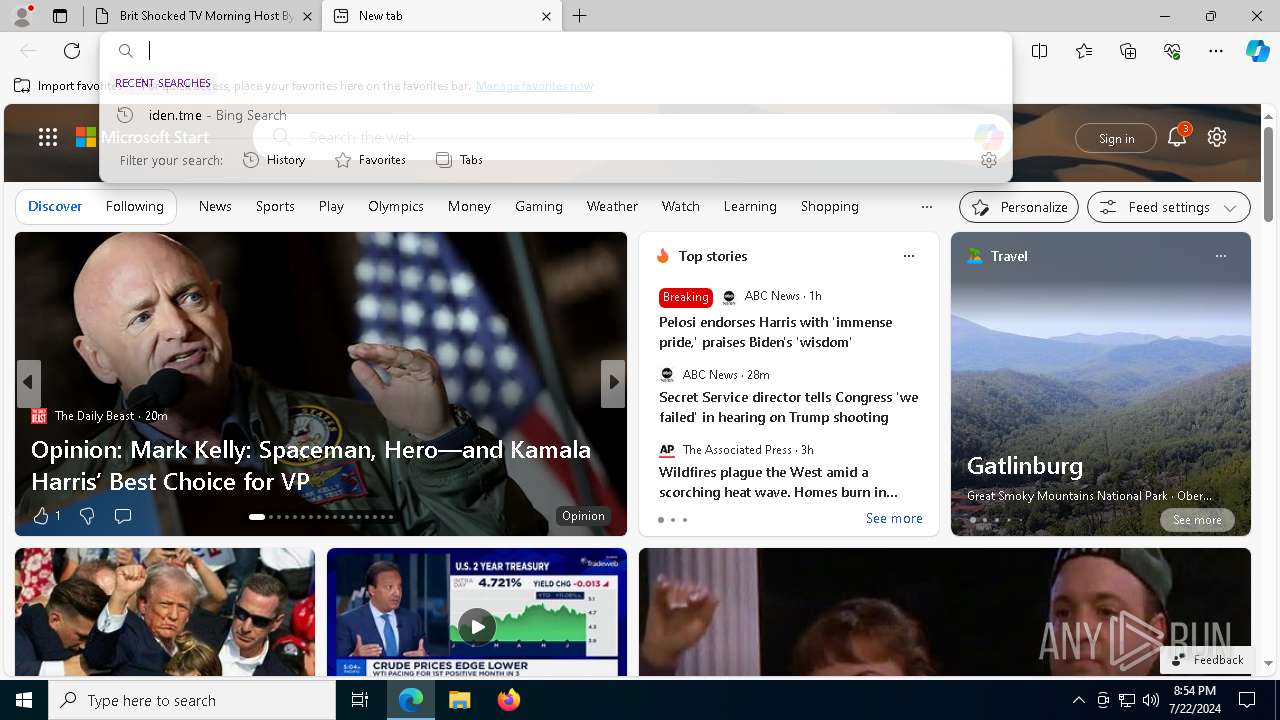The width and height of the screenshot is (1280, 720).
Task: Expand the Feed settings dropdown
Action: click(x=1169, y=207)
